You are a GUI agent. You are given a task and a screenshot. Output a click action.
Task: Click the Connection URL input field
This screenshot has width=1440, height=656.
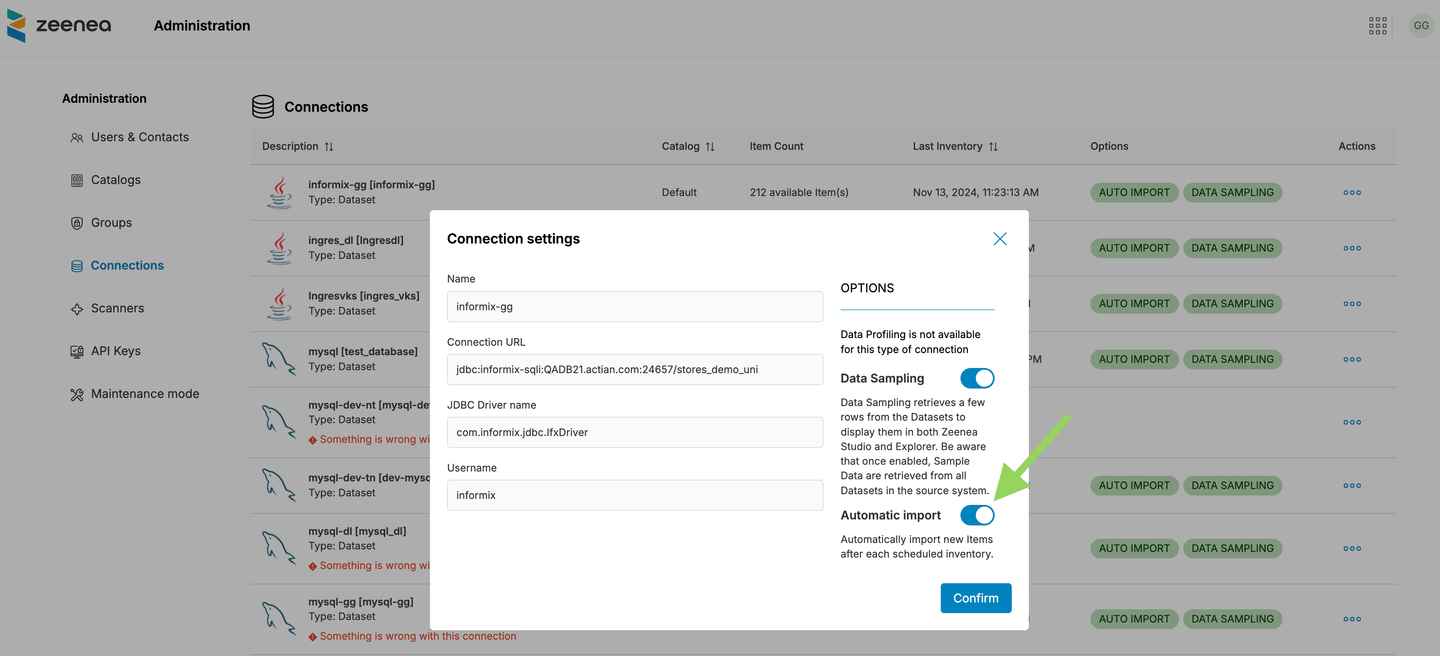[x=635, y=369]
